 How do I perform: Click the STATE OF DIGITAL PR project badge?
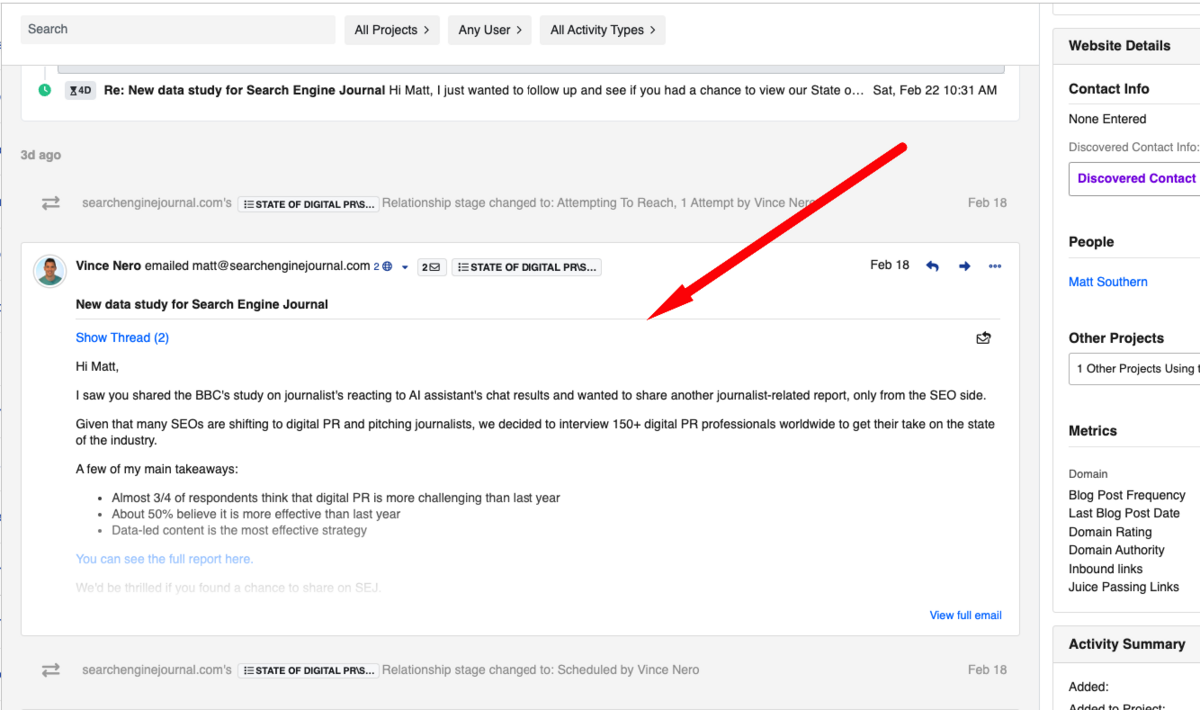(x=526, y=266)
